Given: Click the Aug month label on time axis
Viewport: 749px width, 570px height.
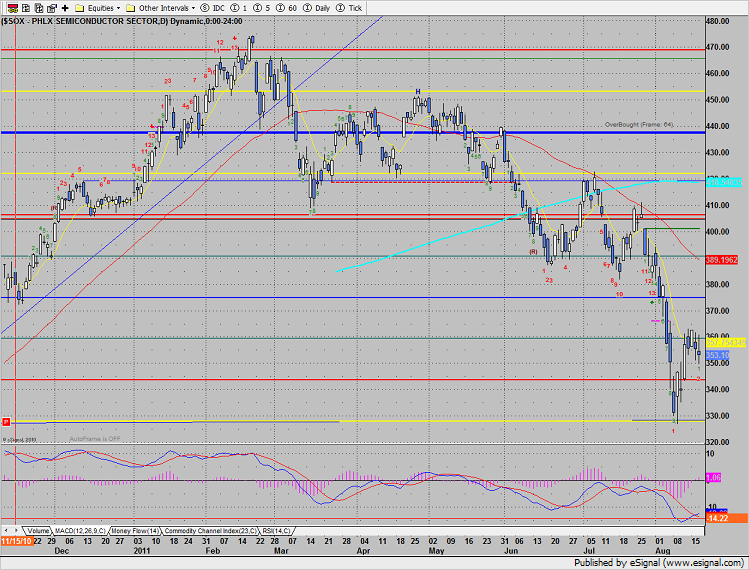Looking at the screenshot, I should click(x=663, y=551).
